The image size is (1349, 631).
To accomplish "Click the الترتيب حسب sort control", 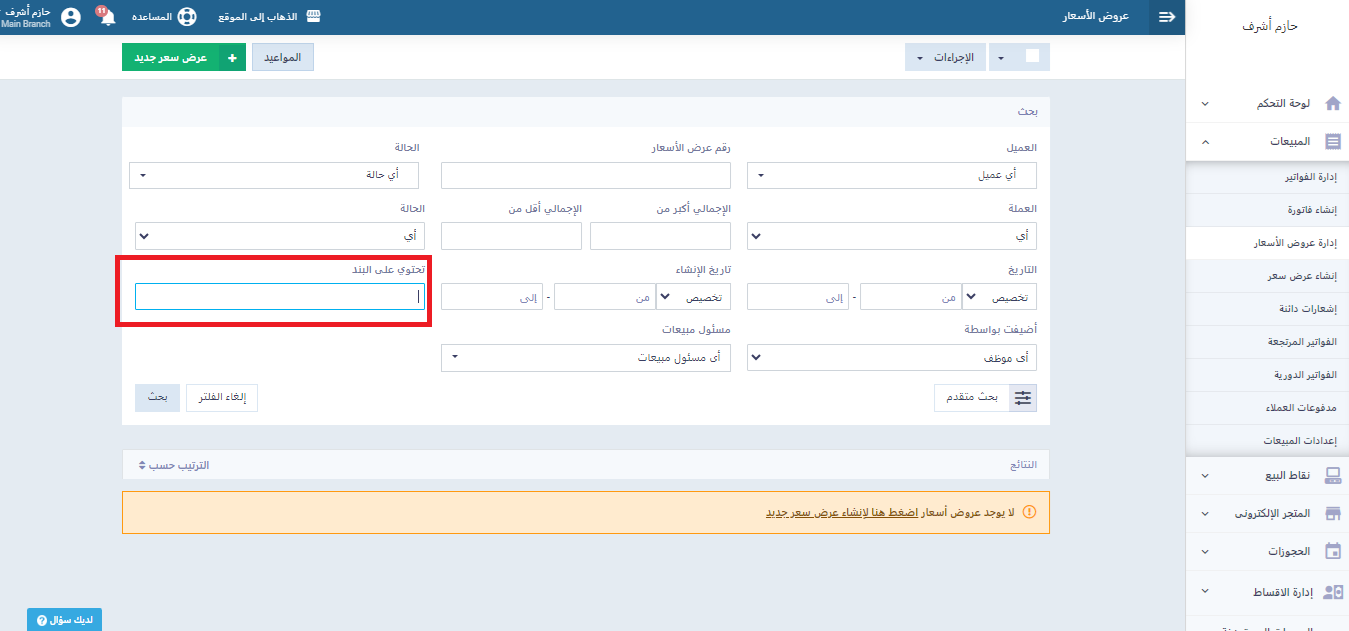I will coord(173,466).
